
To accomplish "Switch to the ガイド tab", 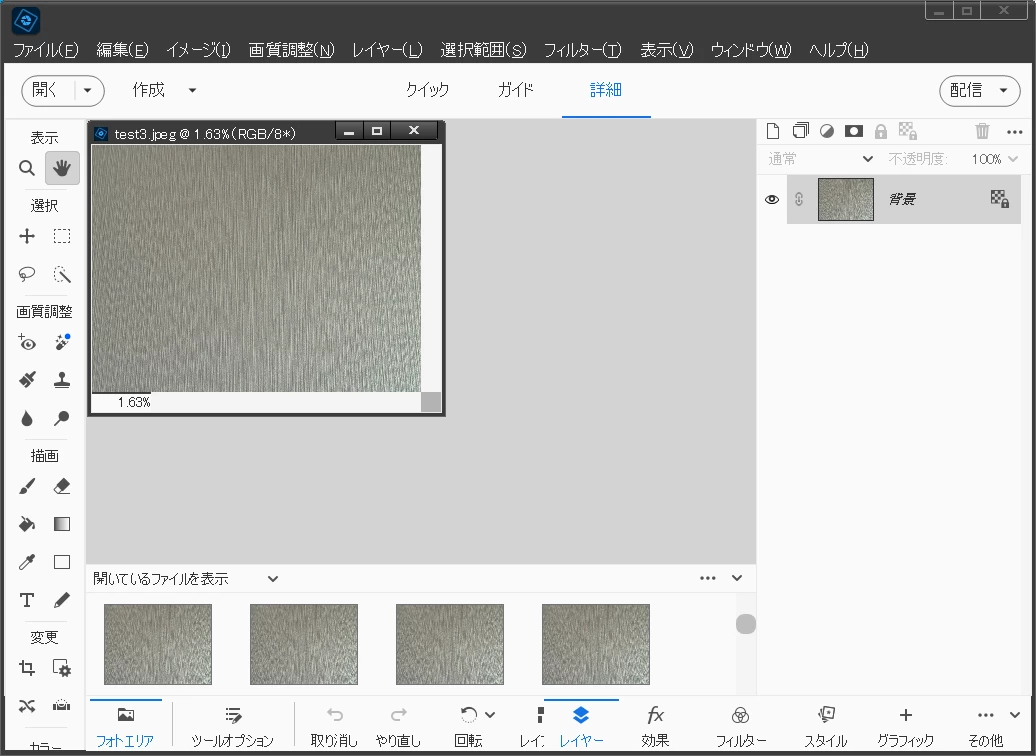I will click(x=515, y=90).
